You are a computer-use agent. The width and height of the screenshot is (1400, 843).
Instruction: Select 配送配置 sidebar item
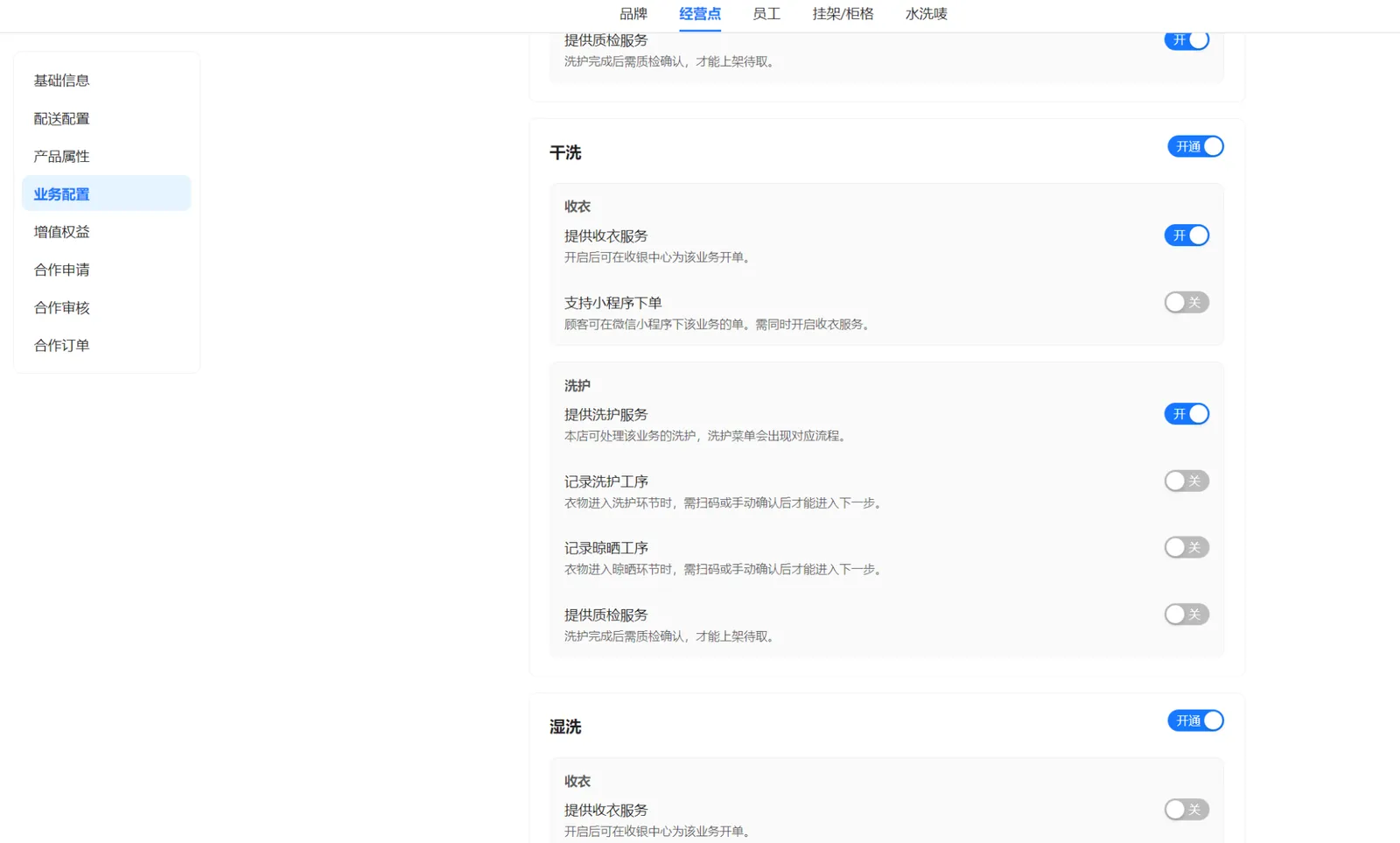coord(106,118)
